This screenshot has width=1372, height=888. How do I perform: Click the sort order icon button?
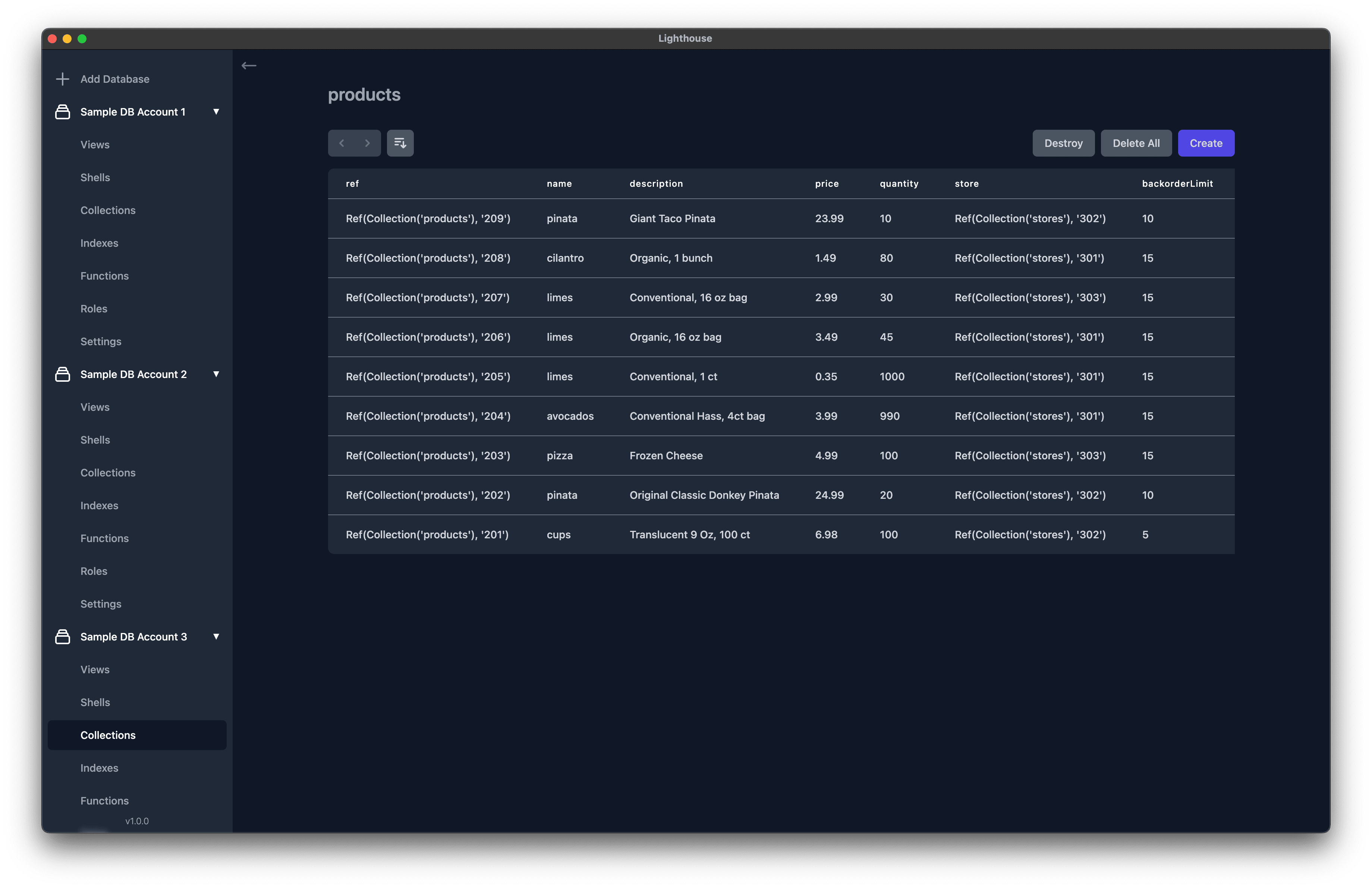[x=400, y=143]
